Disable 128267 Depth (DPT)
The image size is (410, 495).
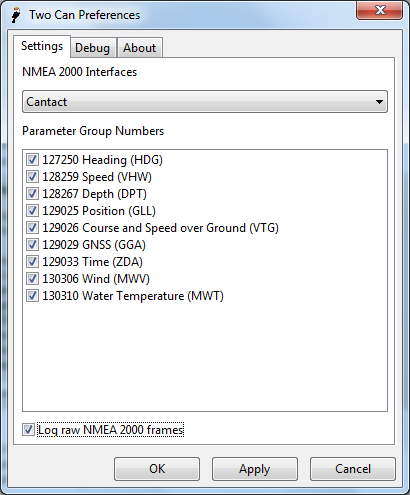pos(32,194)
